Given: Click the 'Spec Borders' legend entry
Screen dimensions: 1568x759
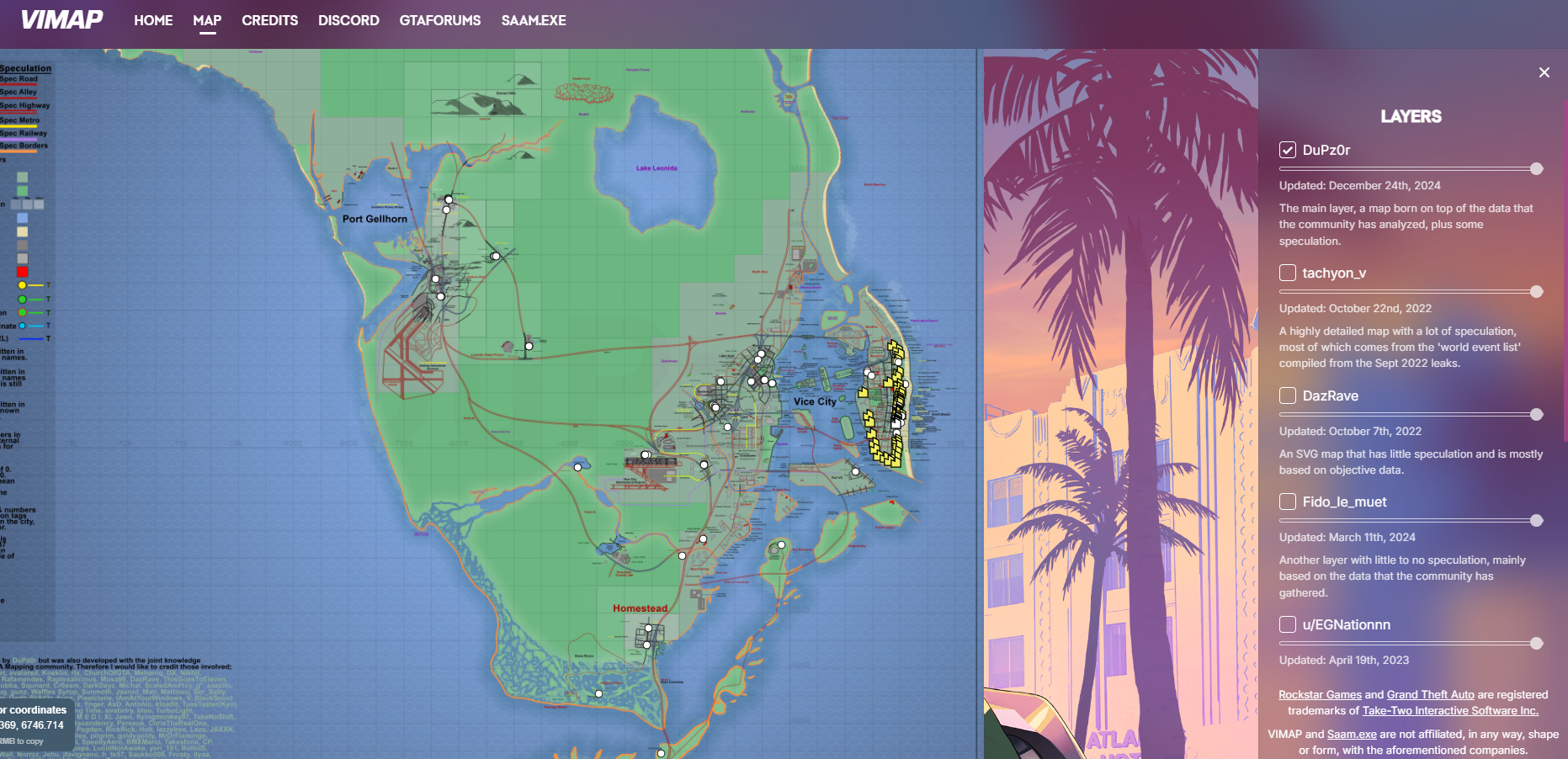Looking at the screenshot, I should coord(24,146).
